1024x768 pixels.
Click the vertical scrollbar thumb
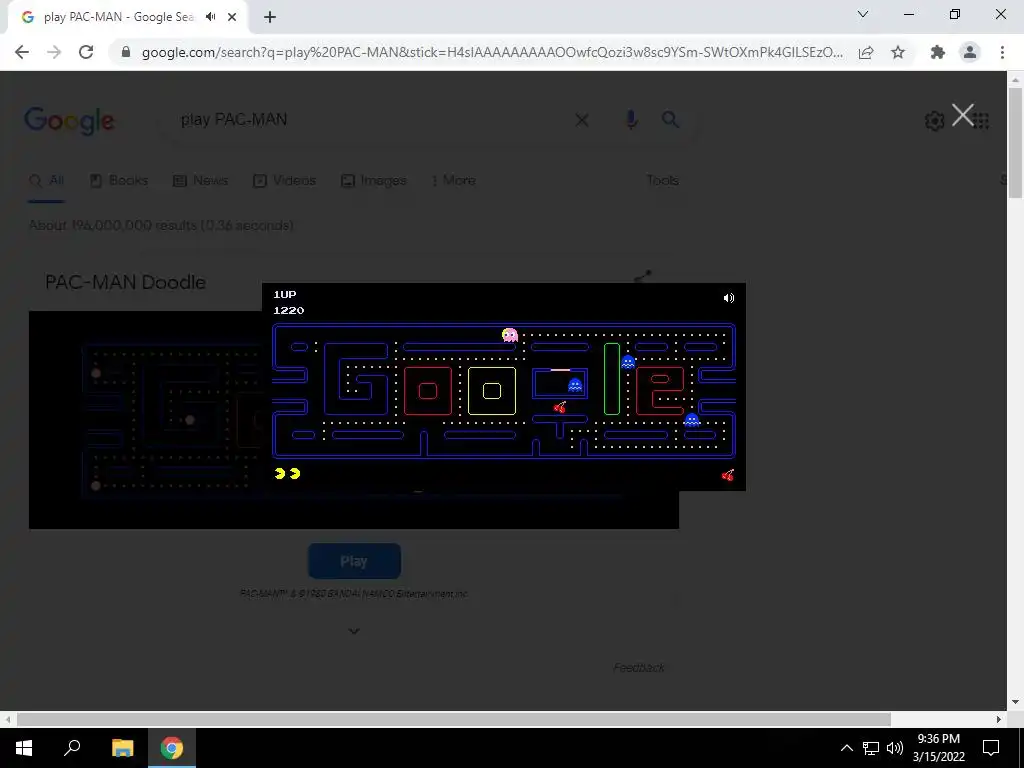pos(1015,143)
